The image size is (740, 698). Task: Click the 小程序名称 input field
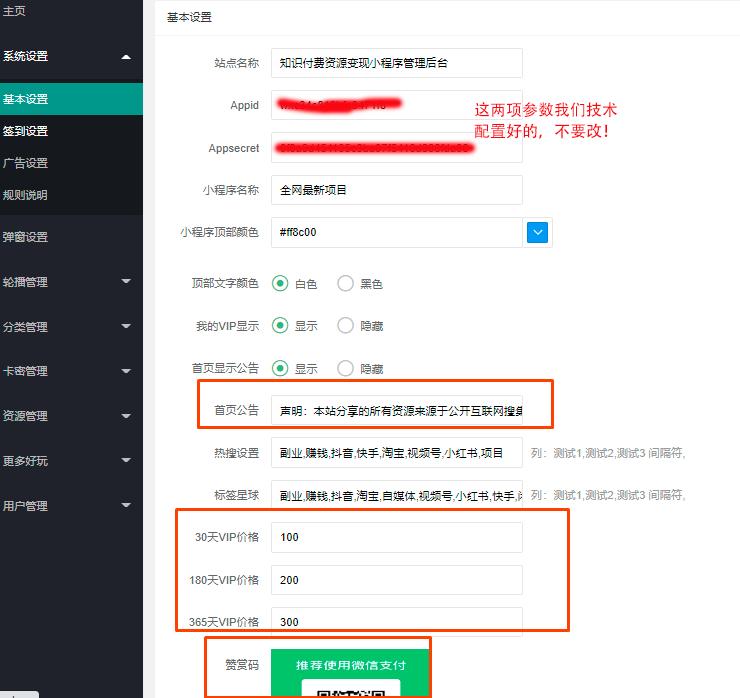coord(396,190)
